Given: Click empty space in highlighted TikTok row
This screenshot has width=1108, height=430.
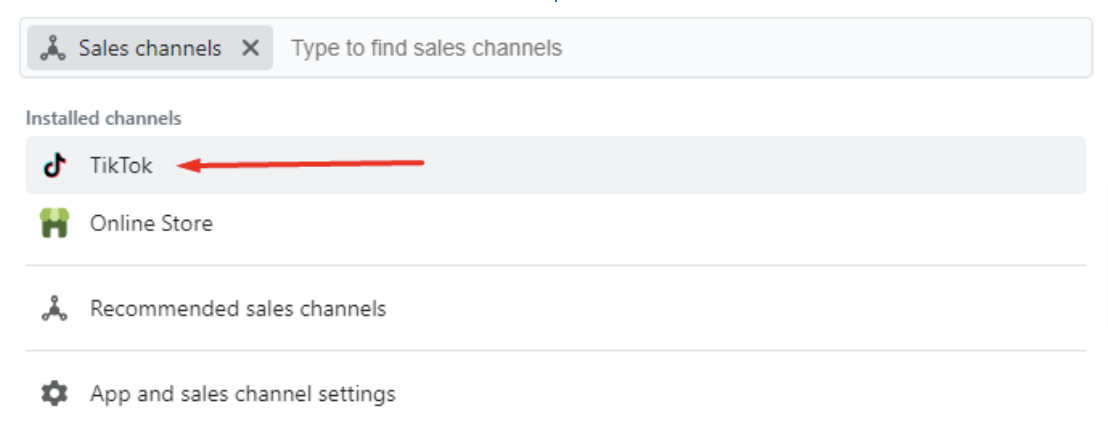Looking at the screenshot, I should (742, 165).
